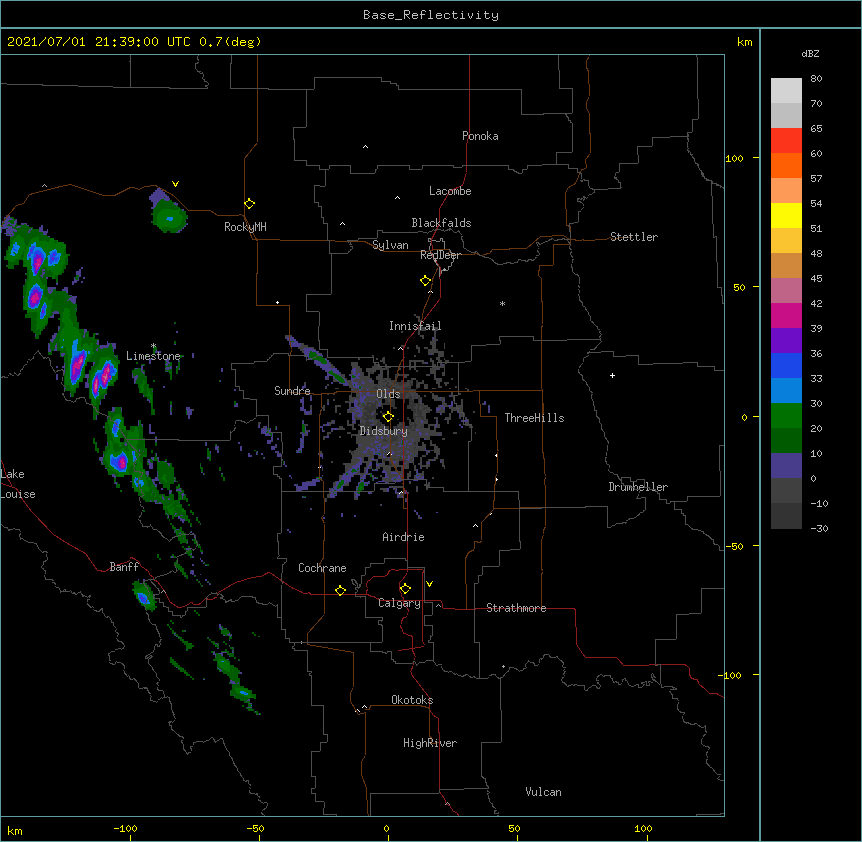This screenshot has height=842, width=862.
Task: Click the slate-blue 0-10 dBZ legend swatch
Action: pyautogui.click(x=786, y=466)
